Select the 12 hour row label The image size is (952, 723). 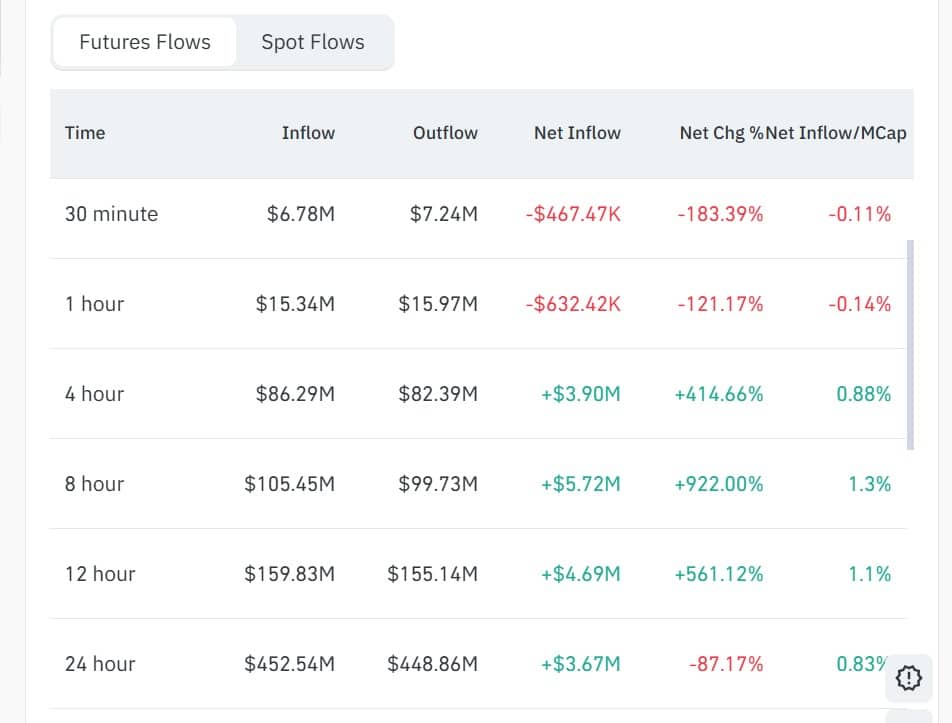[x=100, y=574]
